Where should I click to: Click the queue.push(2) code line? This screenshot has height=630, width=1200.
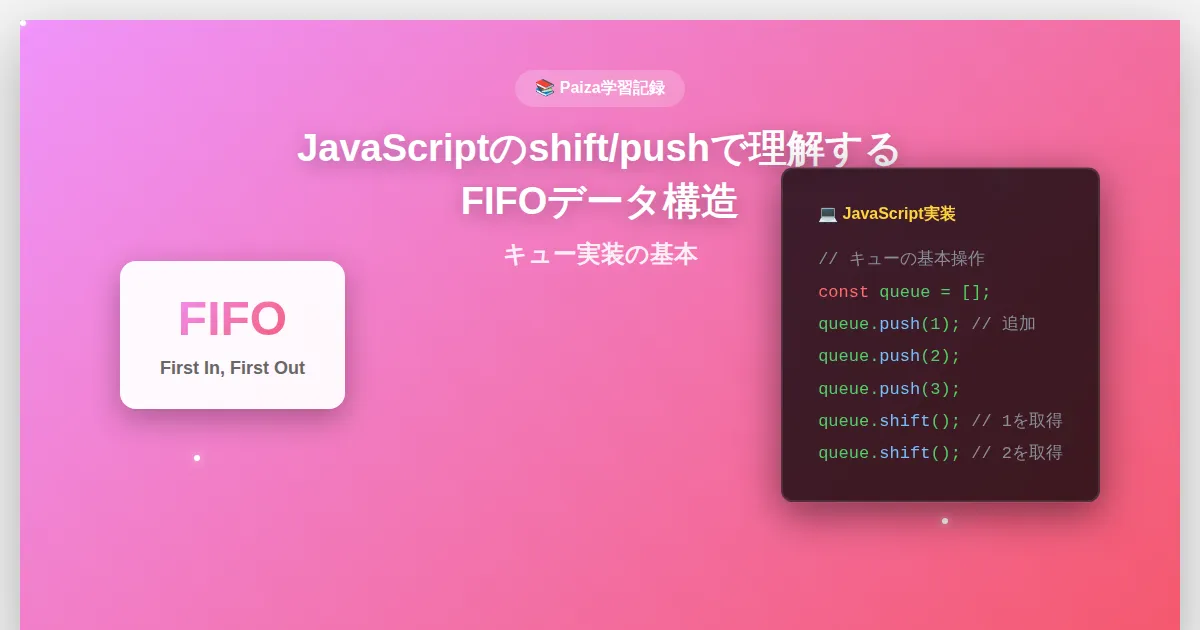tap(889, 356)
